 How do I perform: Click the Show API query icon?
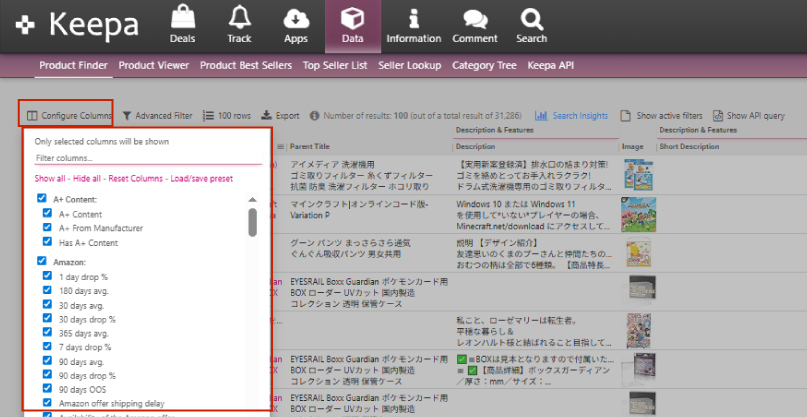[717, 116]
